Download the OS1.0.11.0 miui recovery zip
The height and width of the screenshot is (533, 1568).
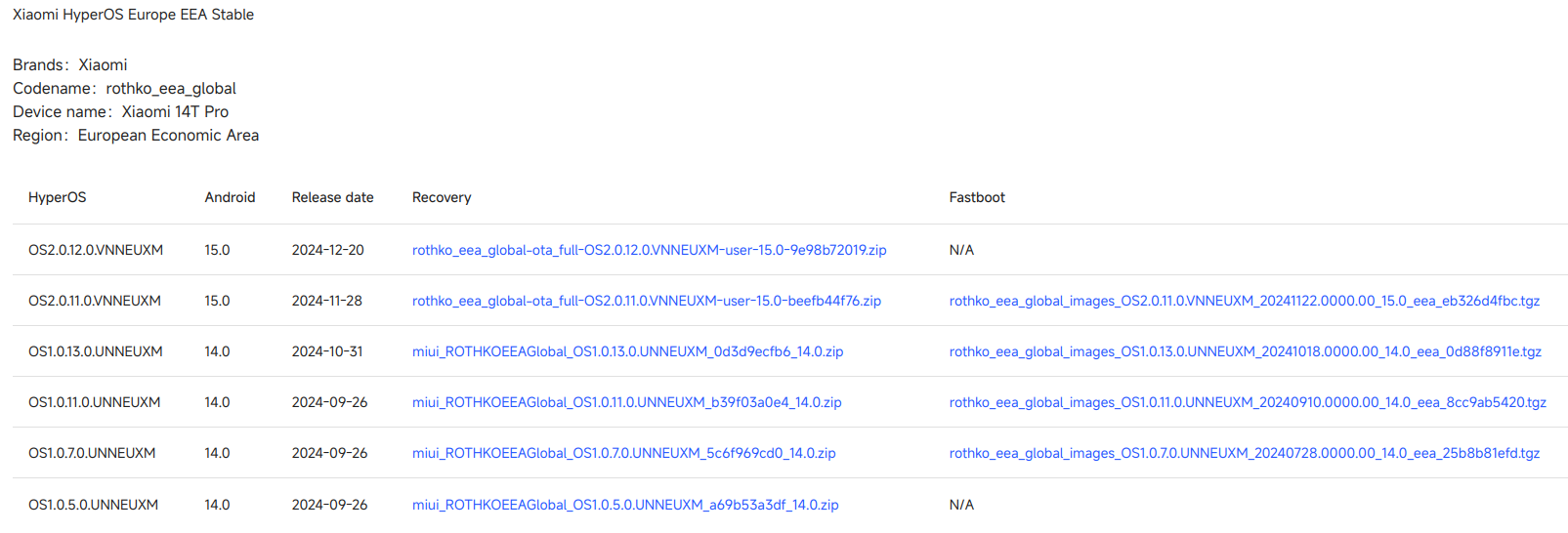(626, 402)
